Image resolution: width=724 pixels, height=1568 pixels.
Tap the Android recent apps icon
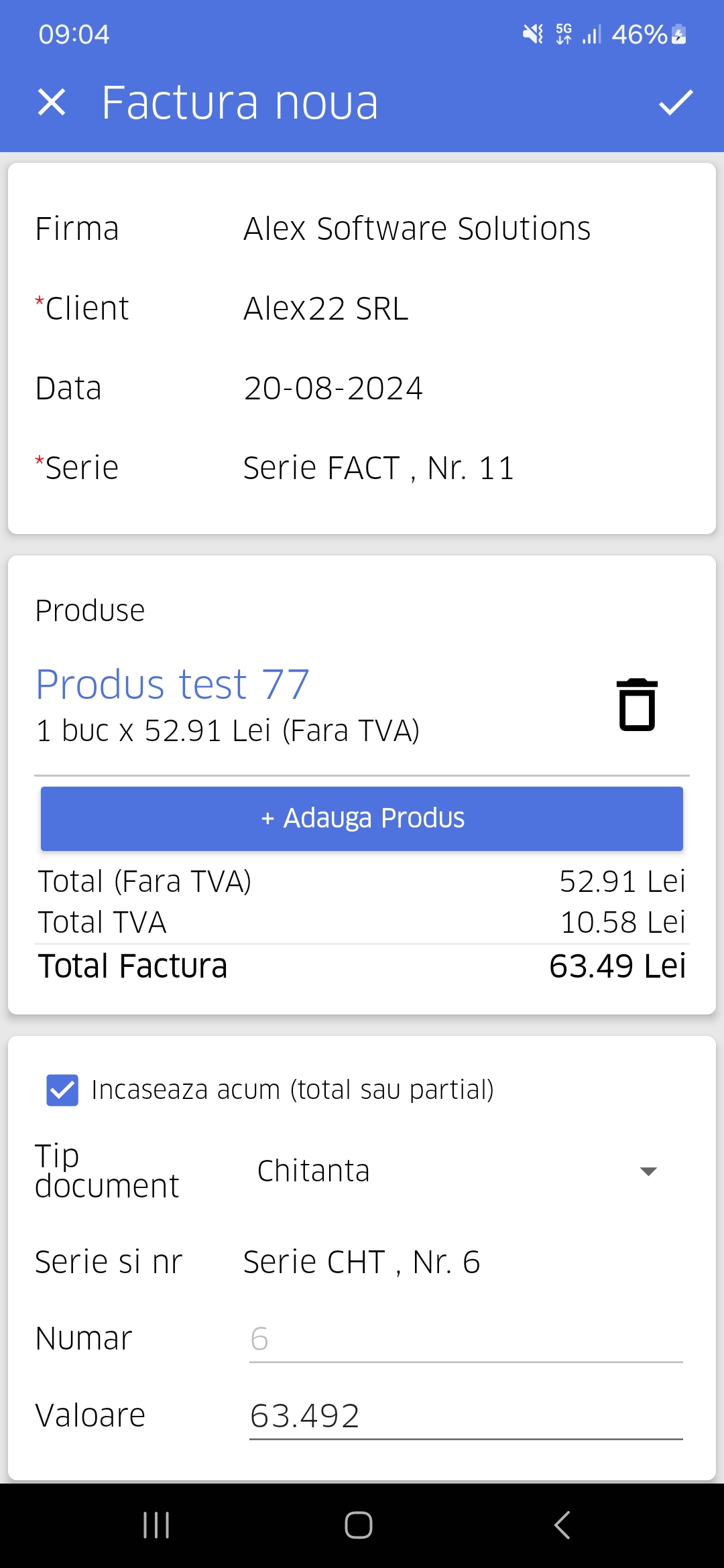156,1525
